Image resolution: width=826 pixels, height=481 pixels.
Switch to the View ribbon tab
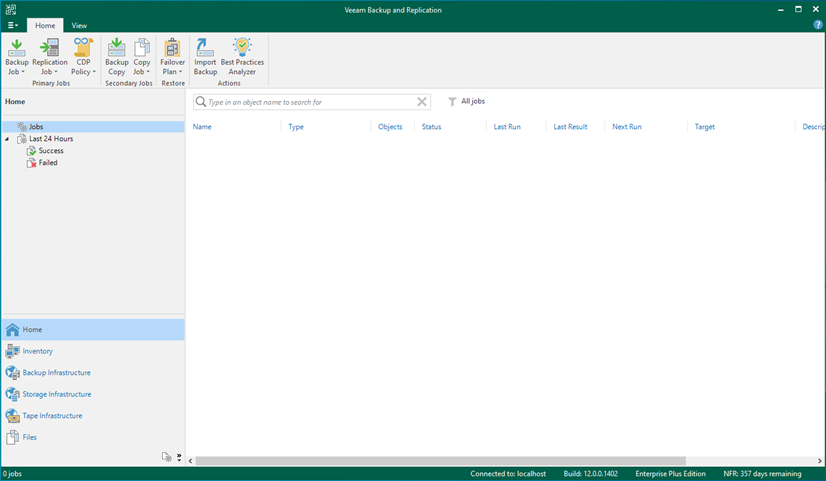pos(79,25)
